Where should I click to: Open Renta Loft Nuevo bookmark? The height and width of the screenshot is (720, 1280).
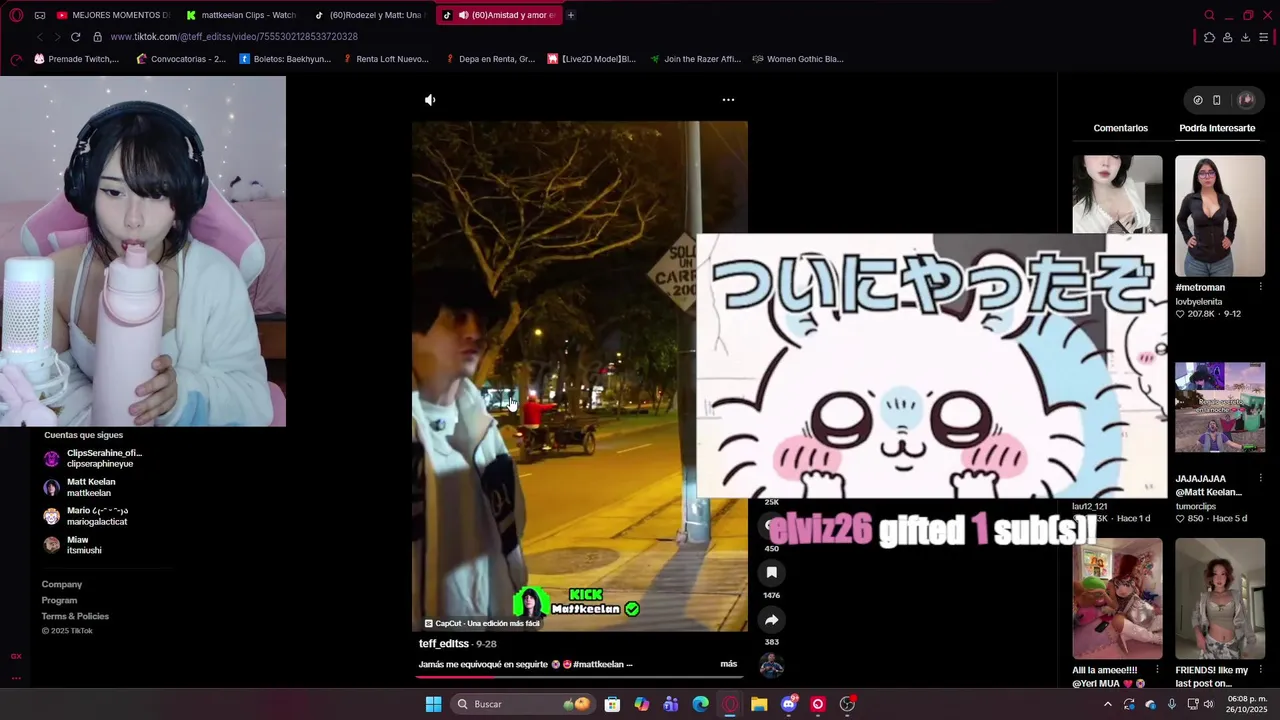(385, 59)
